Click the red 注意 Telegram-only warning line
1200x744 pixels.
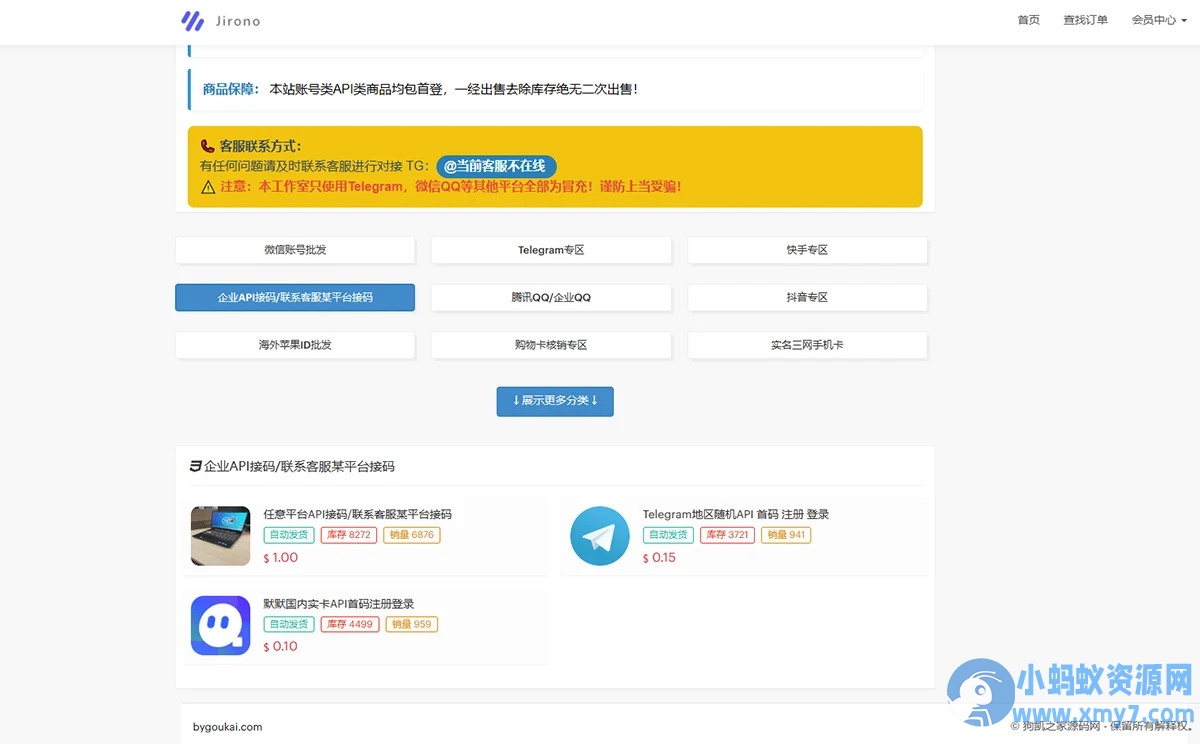(450, 187)
